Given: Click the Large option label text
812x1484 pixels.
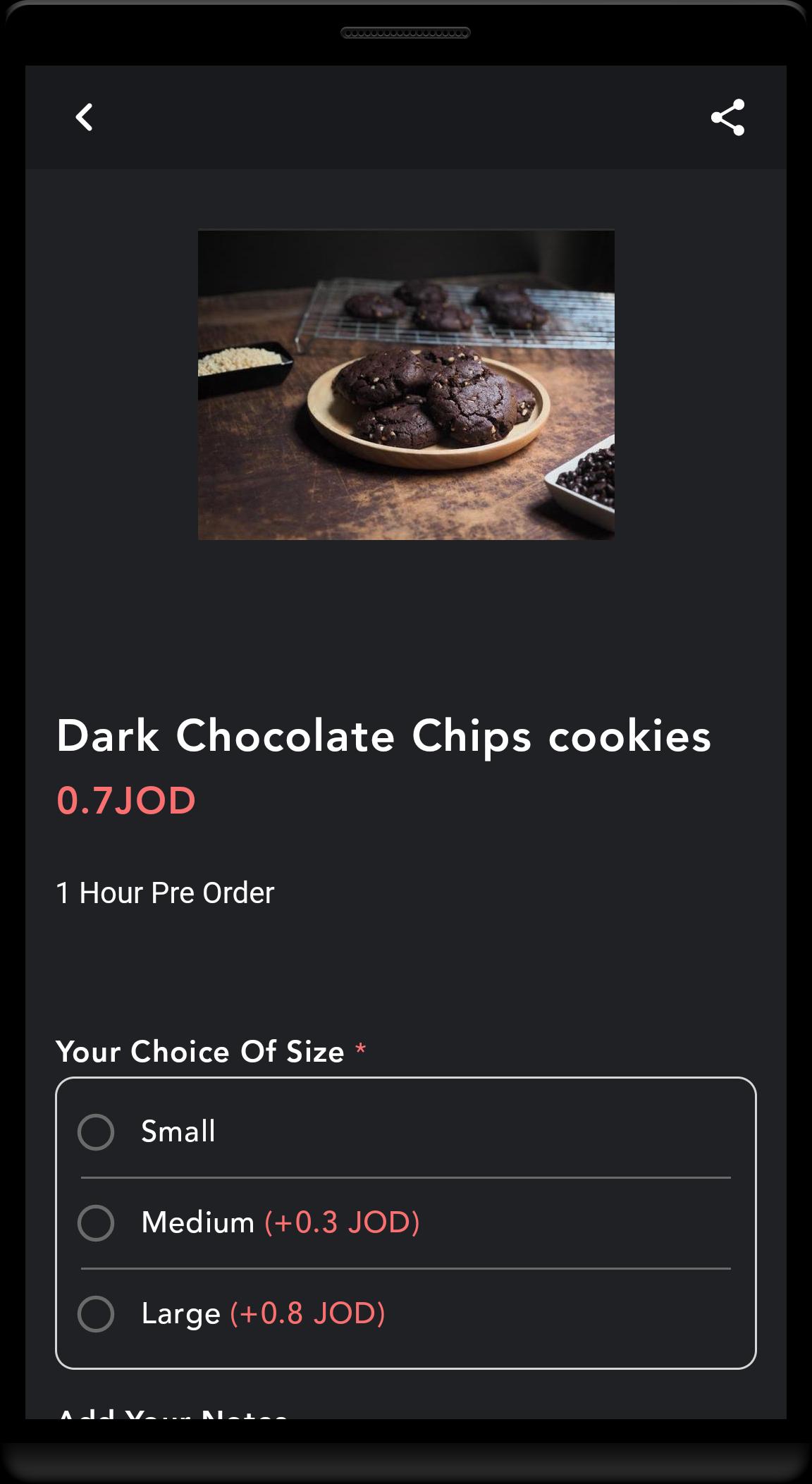Looking at the screenshot, I should (181, 1314).
